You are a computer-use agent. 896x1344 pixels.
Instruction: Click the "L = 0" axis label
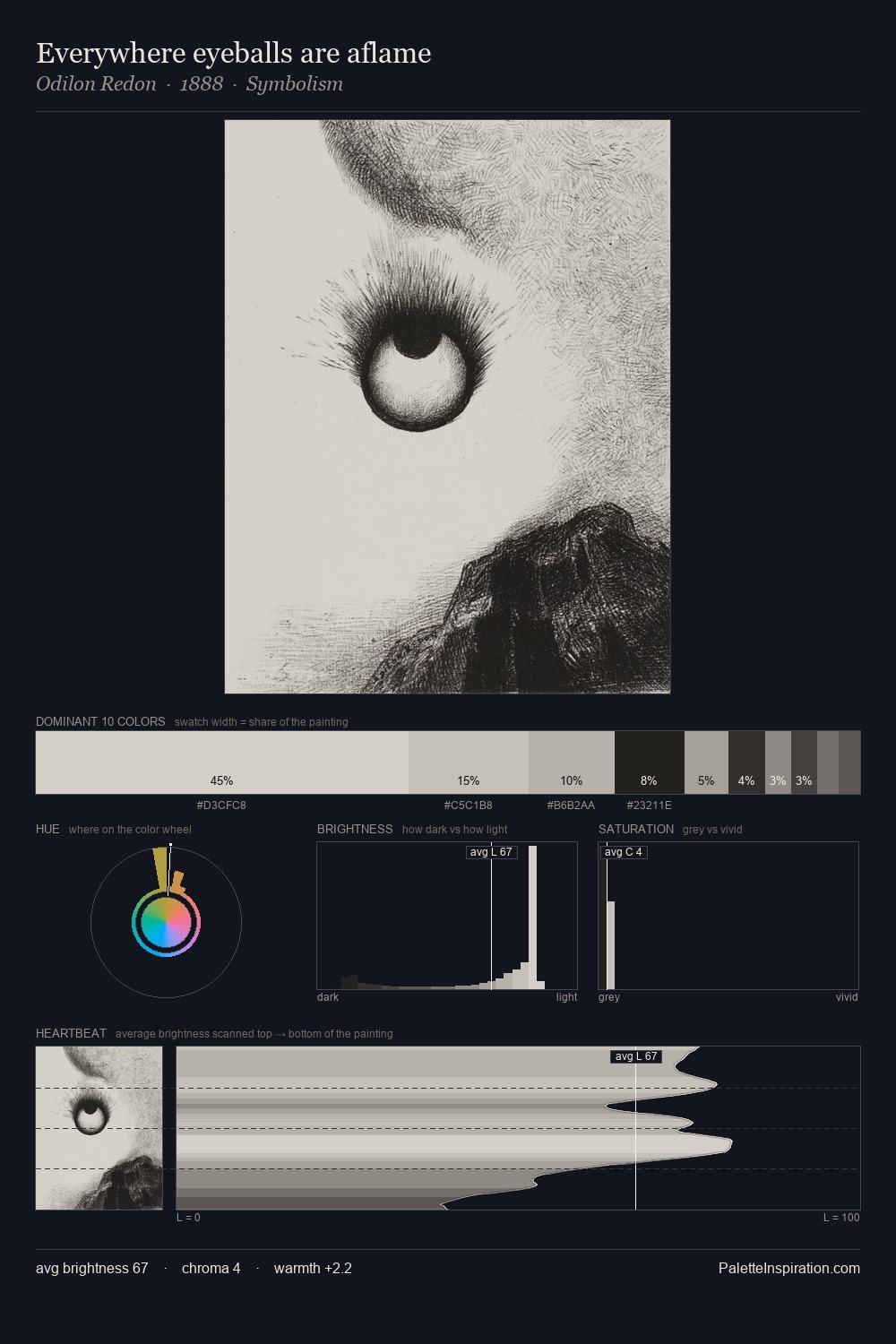[188, 1218]
